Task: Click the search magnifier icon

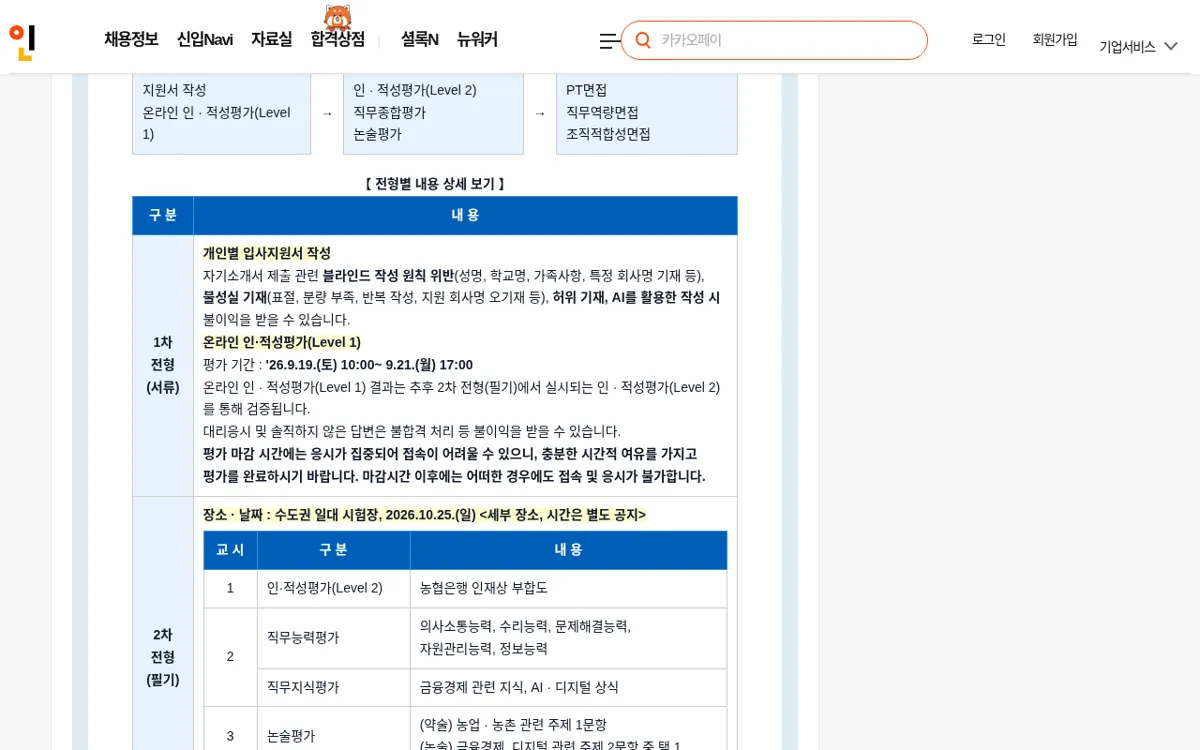Action: pos(643,40)
